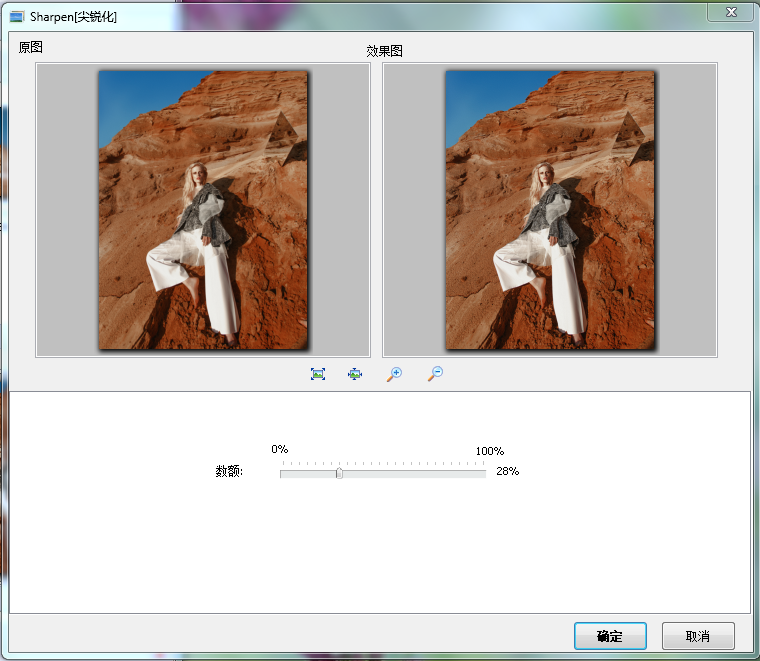Select the effect result preview on the right

550,210
